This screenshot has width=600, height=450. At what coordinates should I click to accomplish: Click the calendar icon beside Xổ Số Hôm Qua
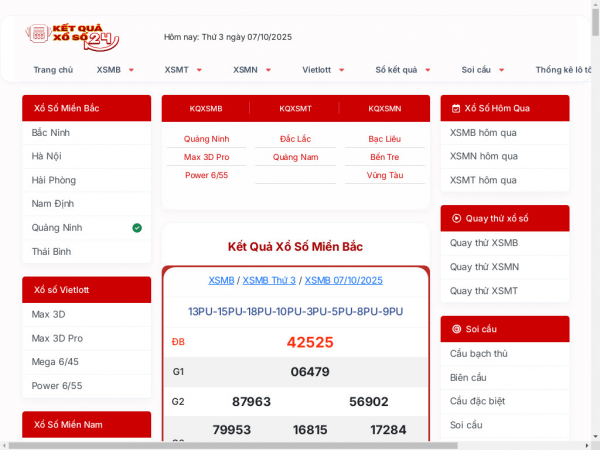point(456,108)
